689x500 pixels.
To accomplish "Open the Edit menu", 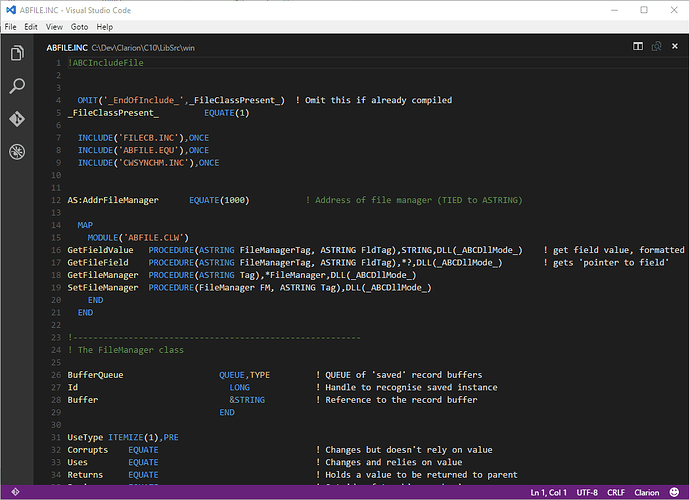I will click(33, 26).
